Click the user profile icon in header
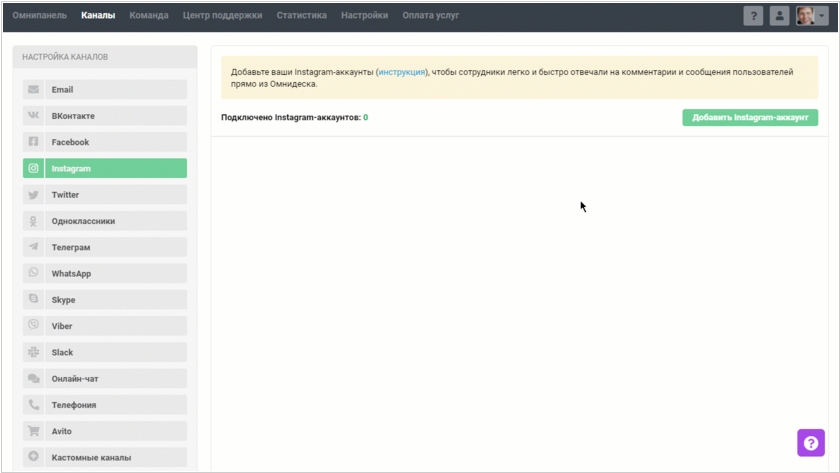840x473 pixels. pos(779,16)
